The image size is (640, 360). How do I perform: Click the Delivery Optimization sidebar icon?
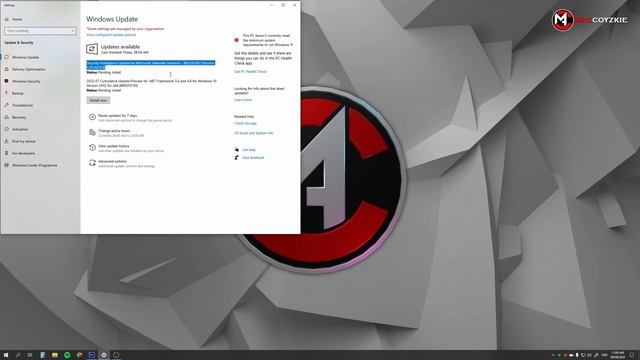tap(7, 69)
